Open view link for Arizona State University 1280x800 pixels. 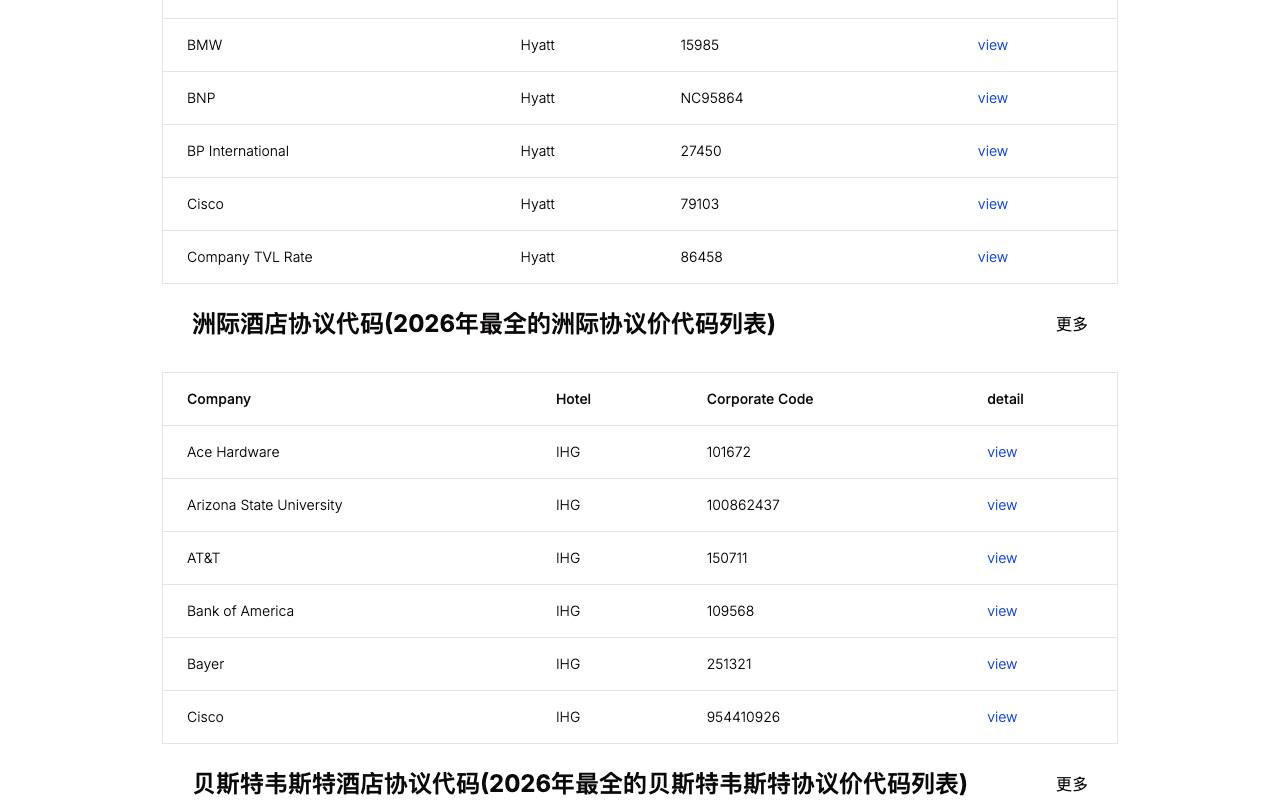[1002, 505]
